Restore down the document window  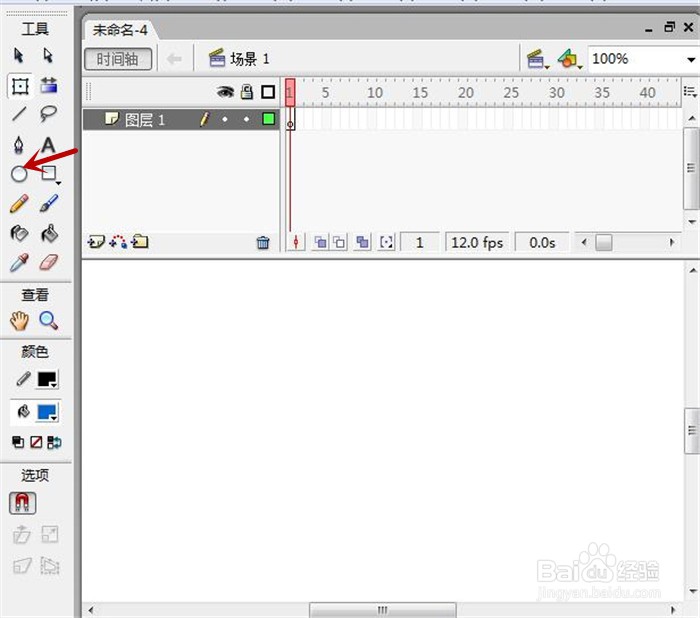pos(669,27)
